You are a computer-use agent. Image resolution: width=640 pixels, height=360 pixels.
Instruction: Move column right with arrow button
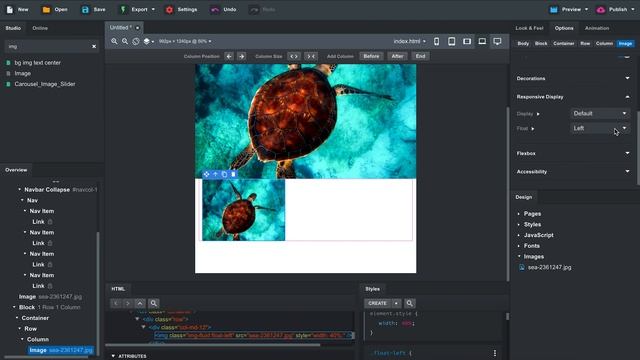click(x=242, y=56)
